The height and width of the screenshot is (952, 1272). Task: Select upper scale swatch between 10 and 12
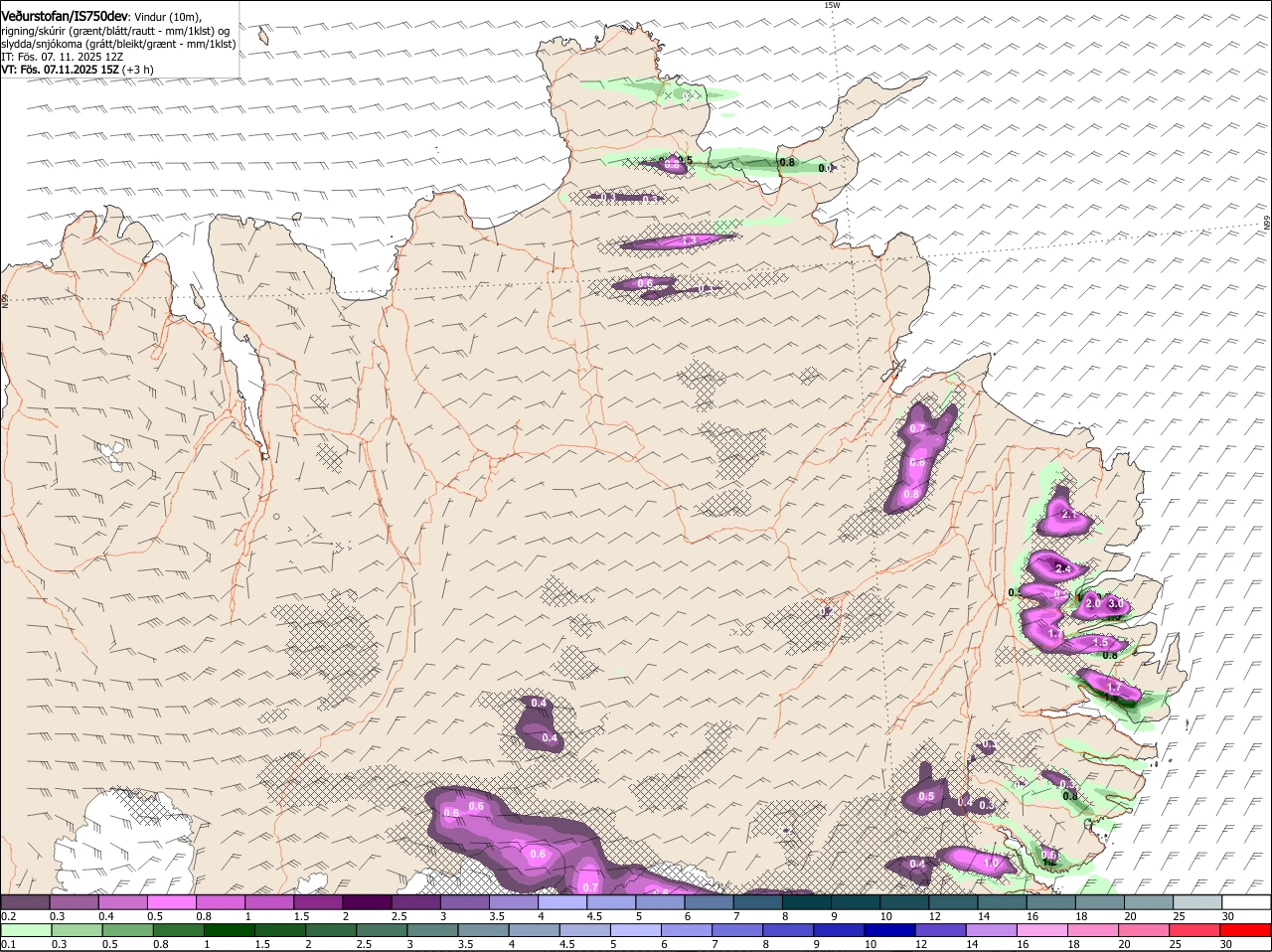(x=905, y=902)
